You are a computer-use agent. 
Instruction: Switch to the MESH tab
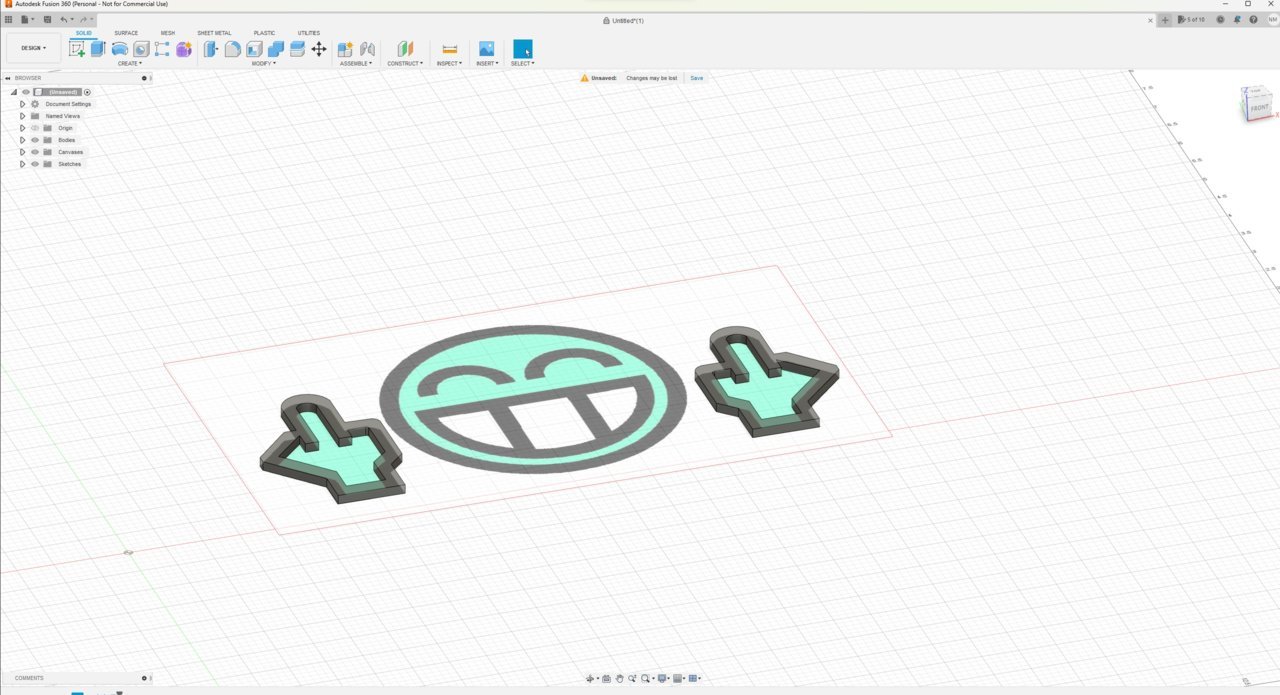point(167,33)
